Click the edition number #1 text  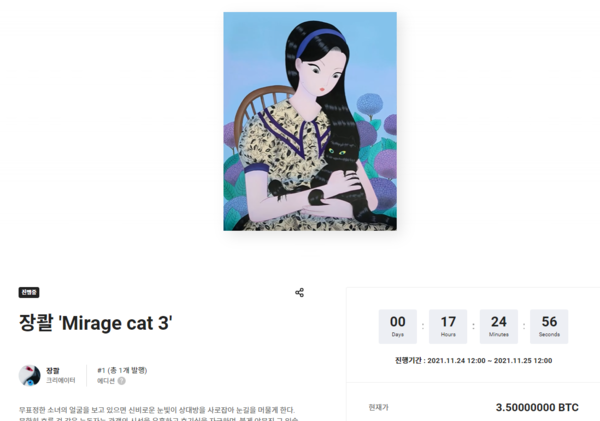(x=122, y=370)
